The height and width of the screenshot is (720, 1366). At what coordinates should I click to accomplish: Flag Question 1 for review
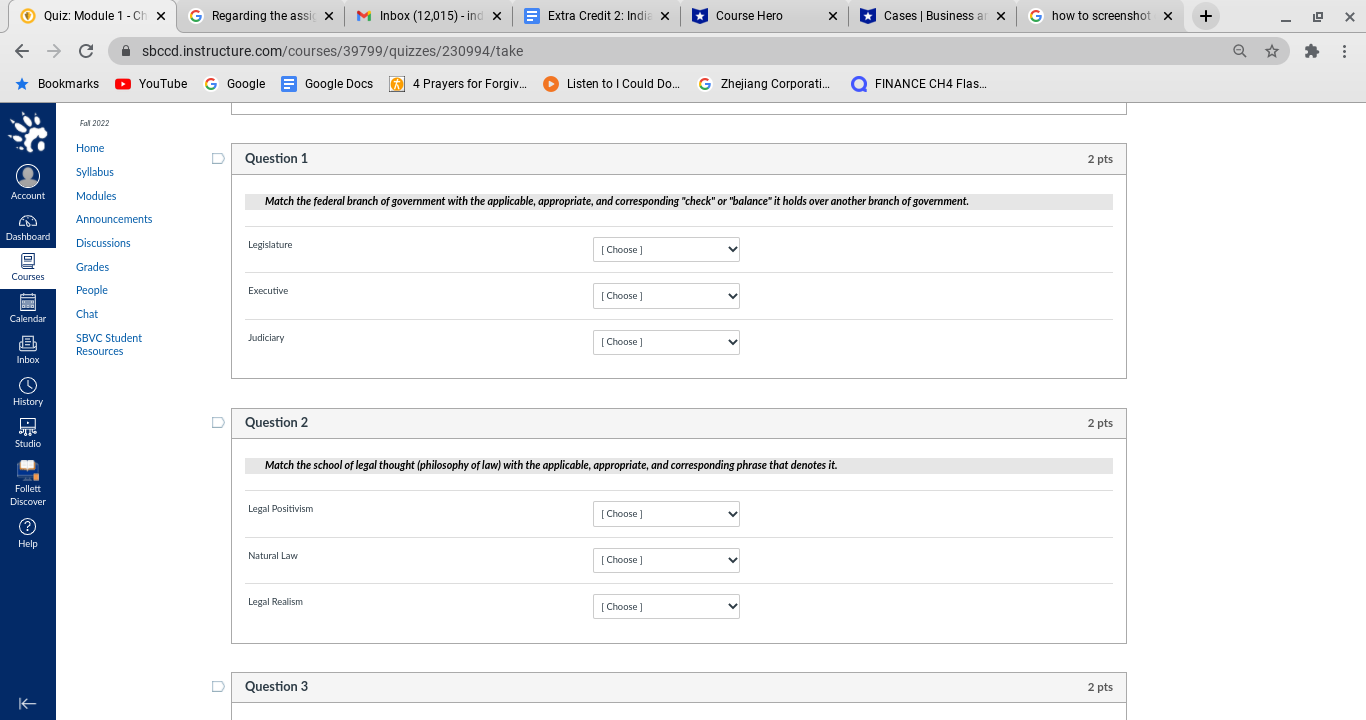217,158
